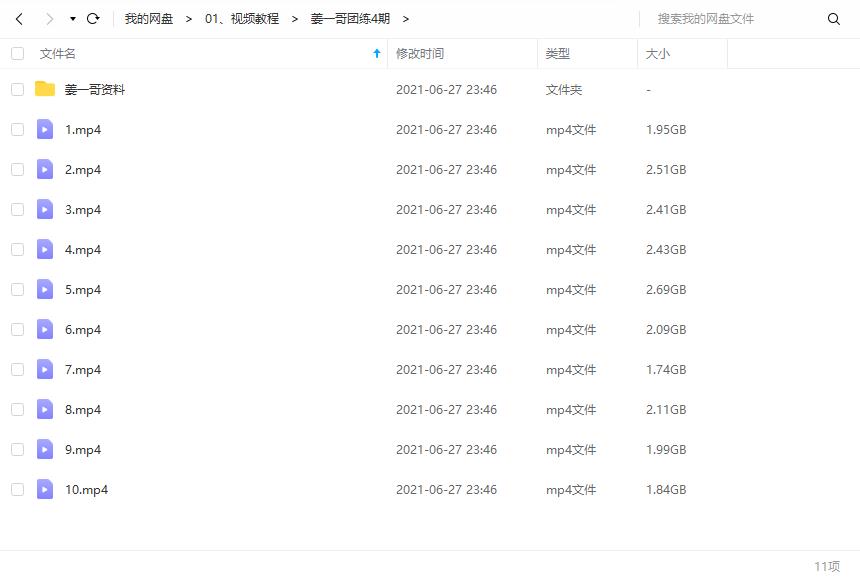Click the 姜一哥资料 yellow folder icon

coord(45,89)
